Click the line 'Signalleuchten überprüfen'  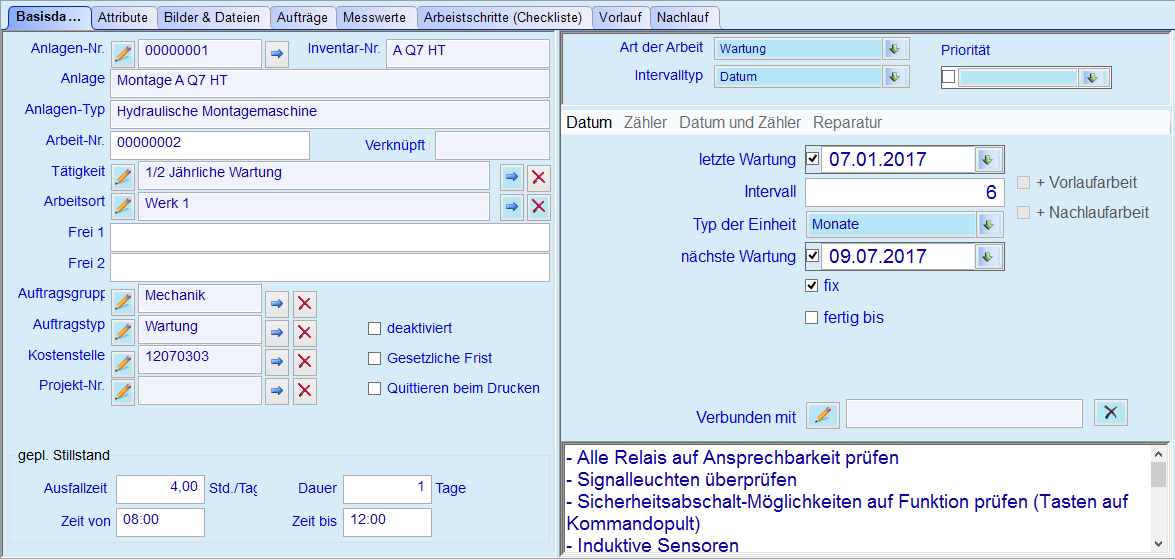tap(681, 479)
